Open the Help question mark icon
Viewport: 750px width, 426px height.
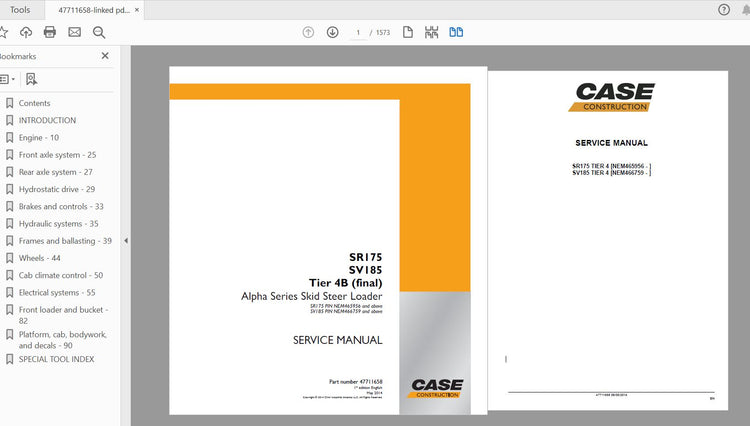click(724, 10)
